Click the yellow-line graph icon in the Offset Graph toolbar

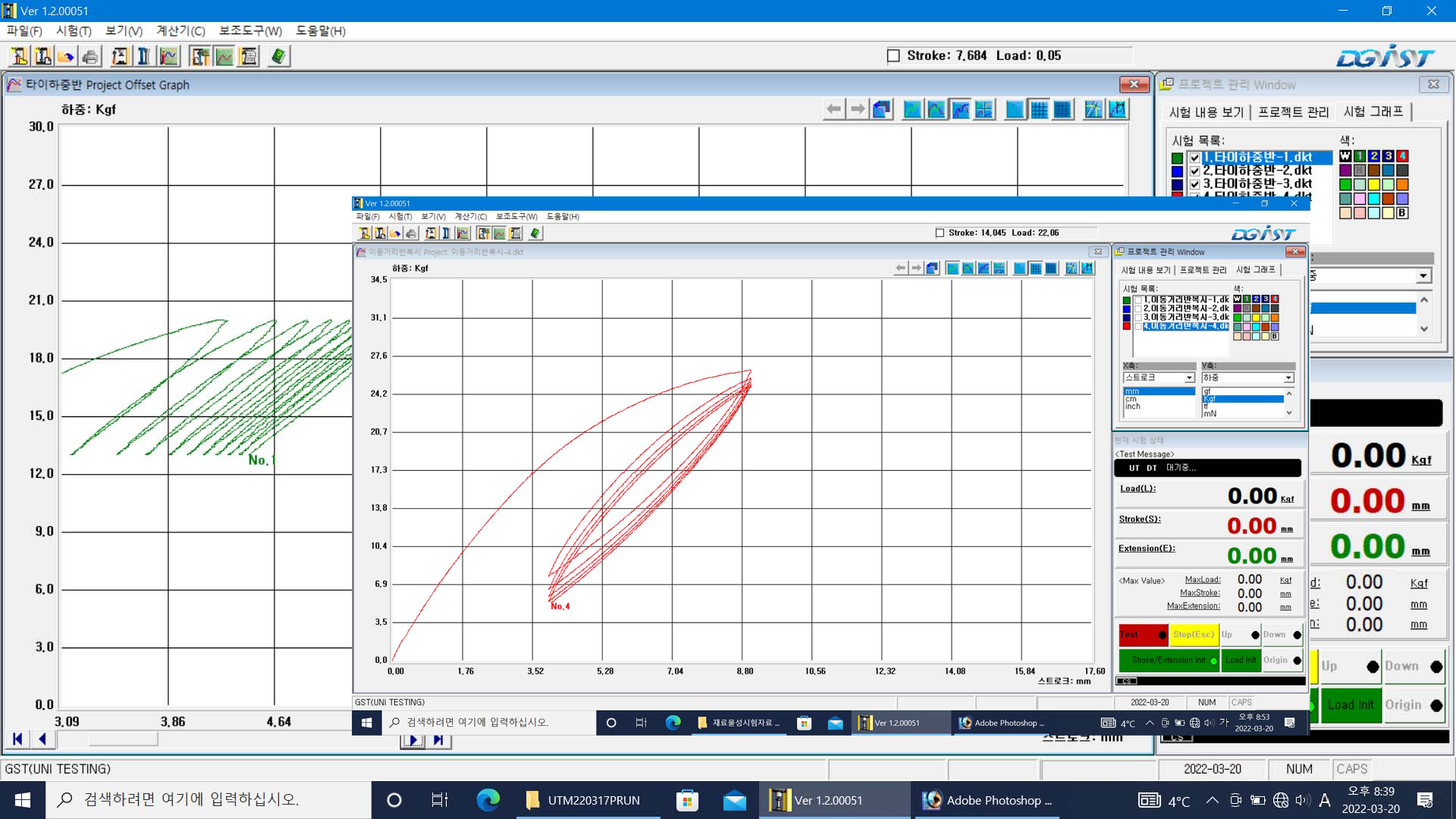pyautogui.click(x=1093, y=109)
